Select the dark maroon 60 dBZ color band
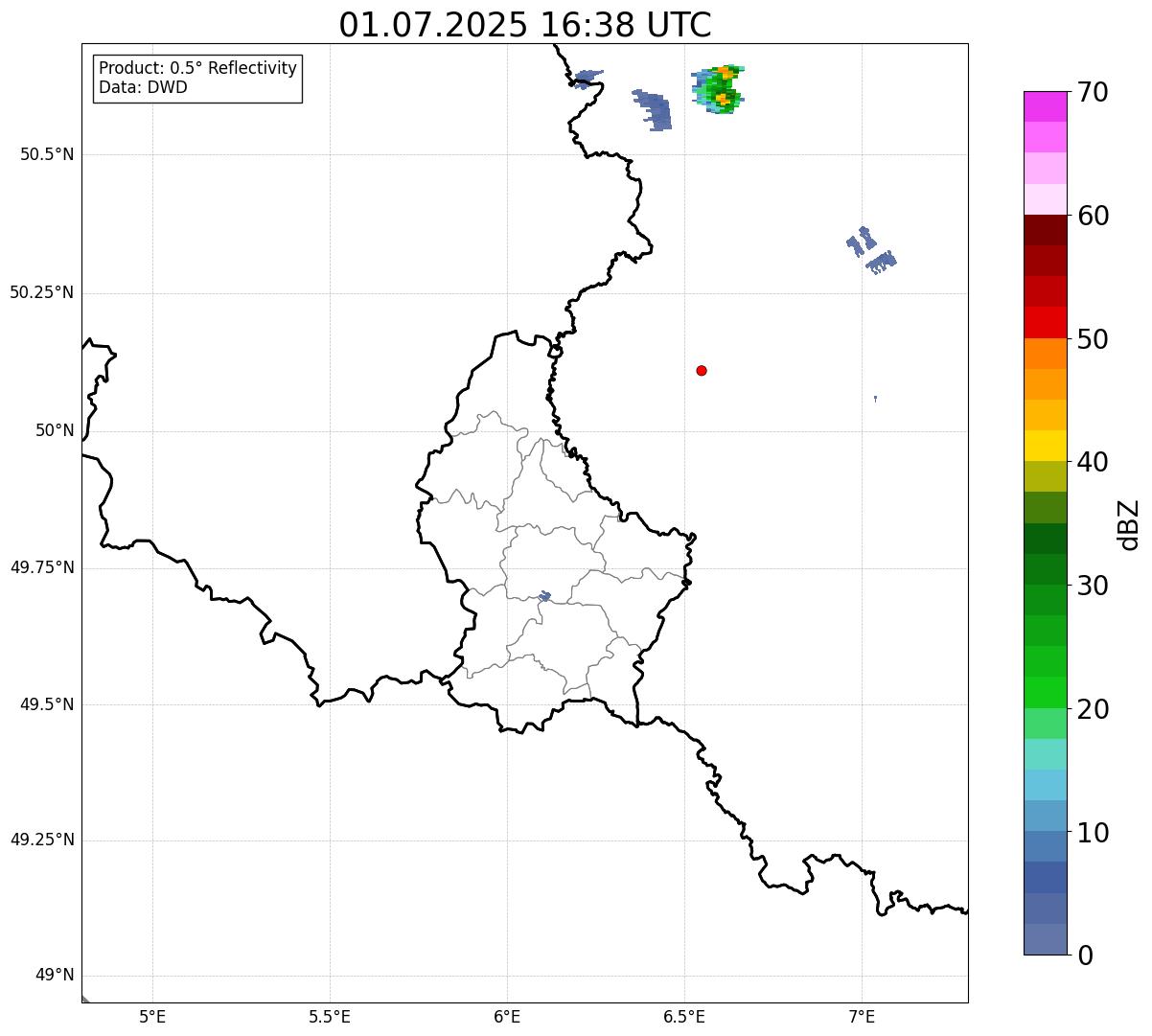This screenshot has width=1152, height=1036. click(x=1045, y=230)
